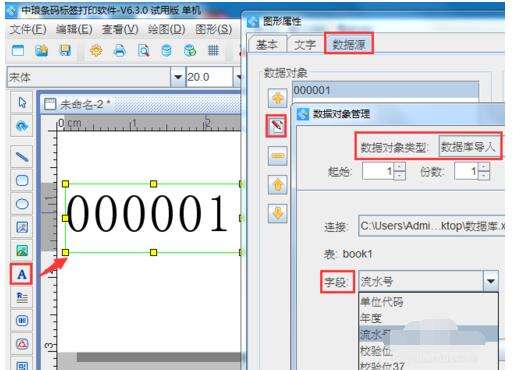This screenshot has width=513, height=370.
Task: Increase the 起始 value with the up stepper
Action: pos(400,167)
